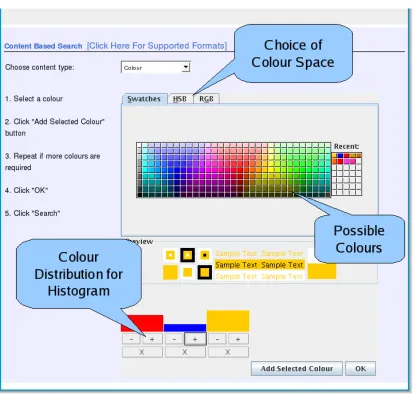Viewport: 414px width, 394px height.
Task: Click the OK button
Action: pos(361,369)
